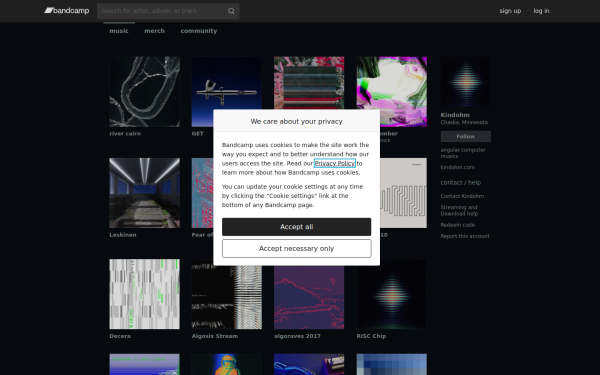This screenshot has height=375, width=600.
Task: Click Report this account
Action: click(465, 236)
